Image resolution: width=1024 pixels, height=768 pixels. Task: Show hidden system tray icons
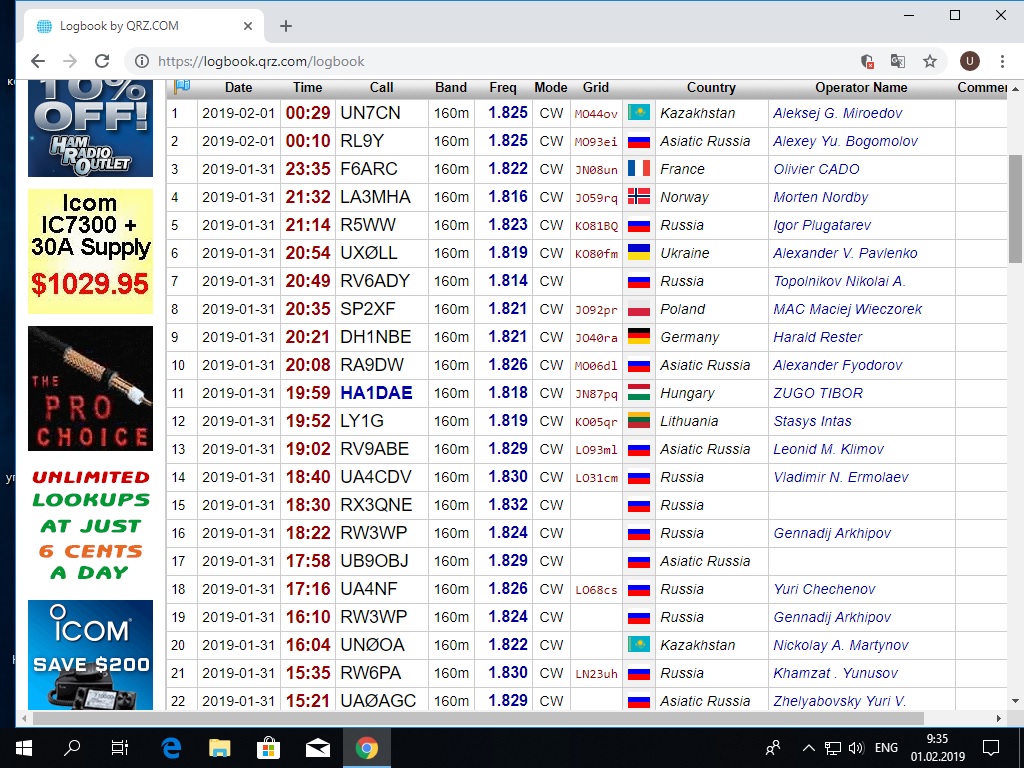[808, 747]
